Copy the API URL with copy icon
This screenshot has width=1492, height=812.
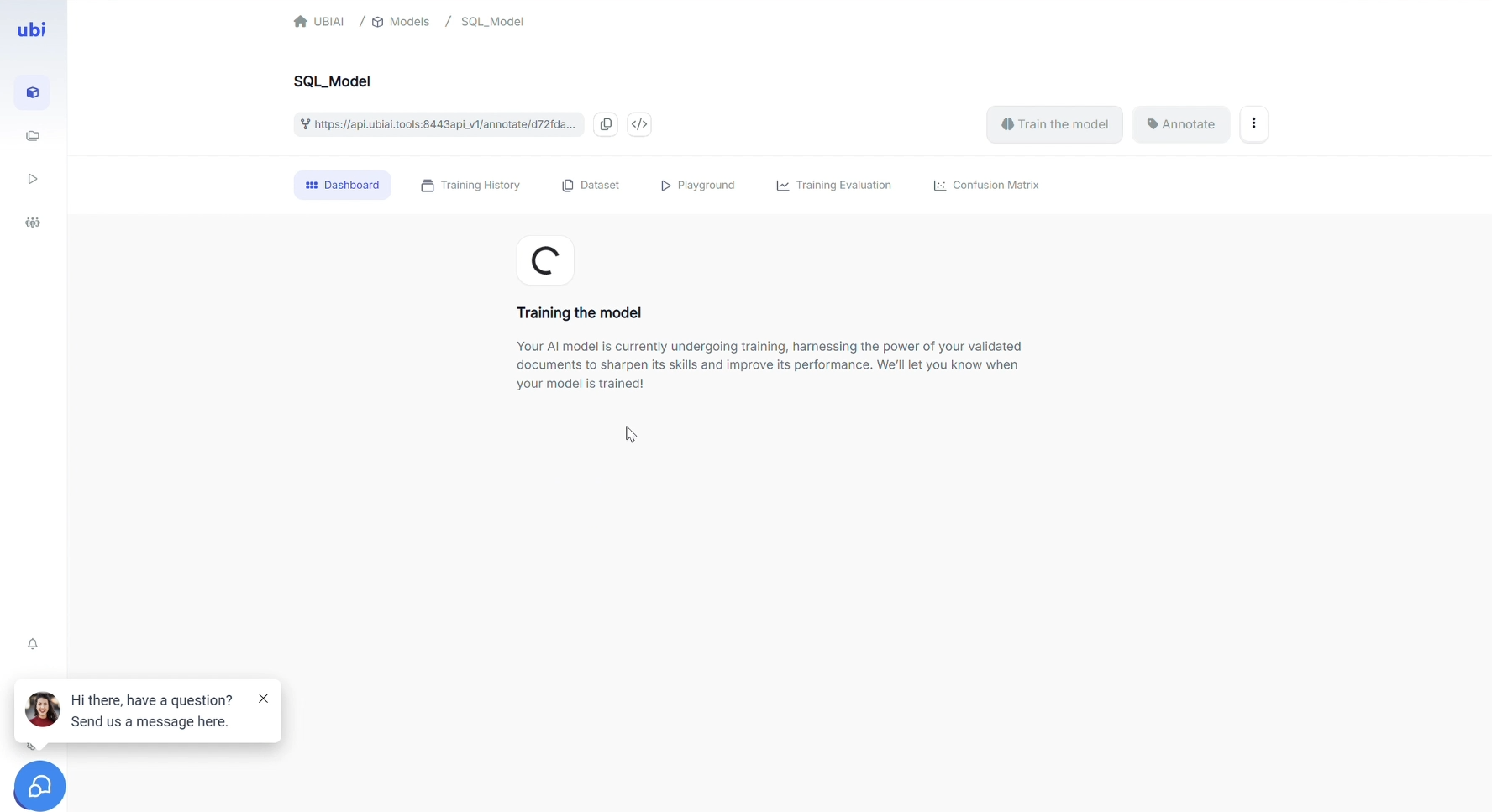click(x=606, y=124)
